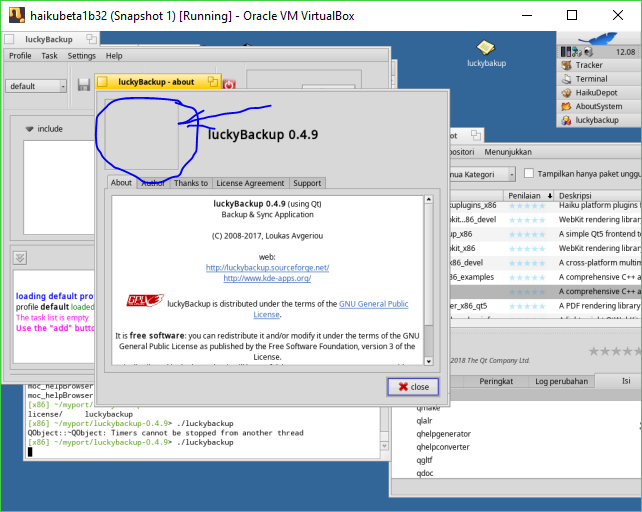The width and height of the screenshot is (642, 512).
Task: Switch to Log perubahan tab in HaikuDepot
Action: 561,381
